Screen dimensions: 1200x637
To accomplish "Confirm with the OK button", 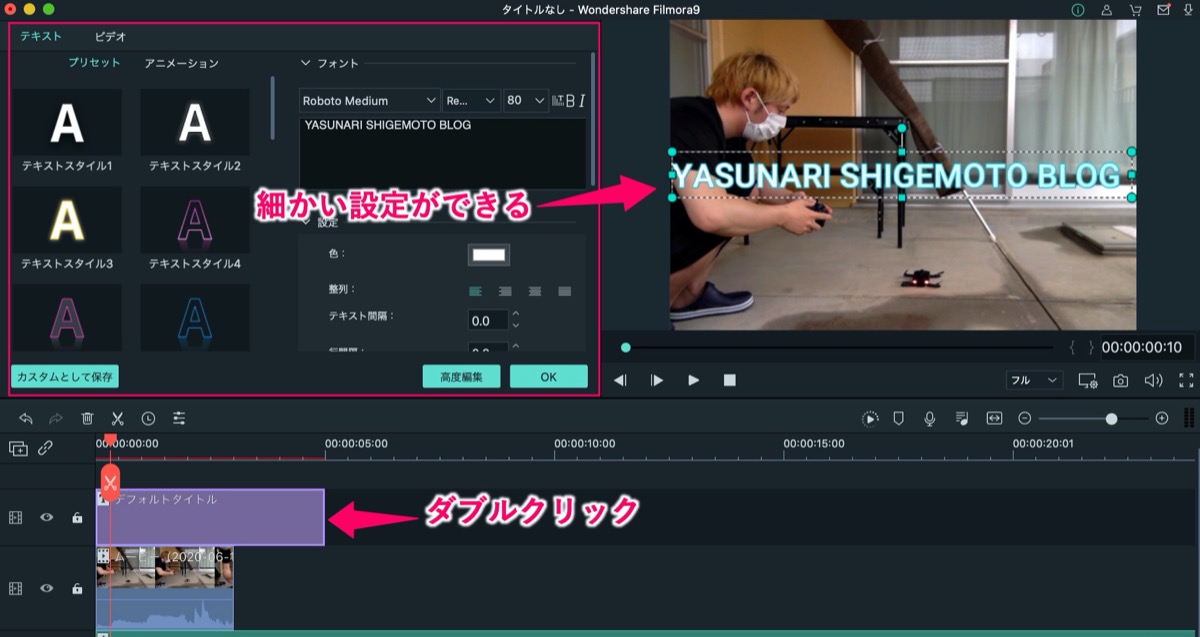I will (x=548, y=377).
